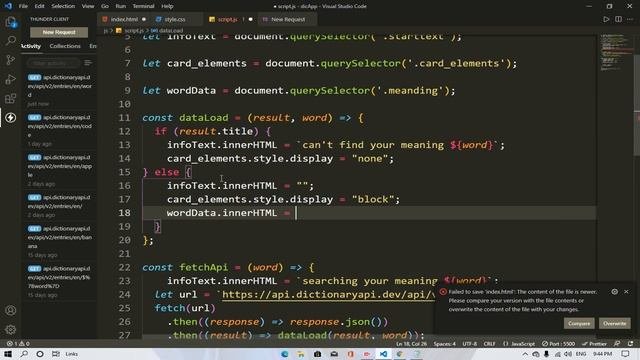Viewport: 640px width, 360px height.
Task: Open File Explorer from taskbar
Action: 301,354
